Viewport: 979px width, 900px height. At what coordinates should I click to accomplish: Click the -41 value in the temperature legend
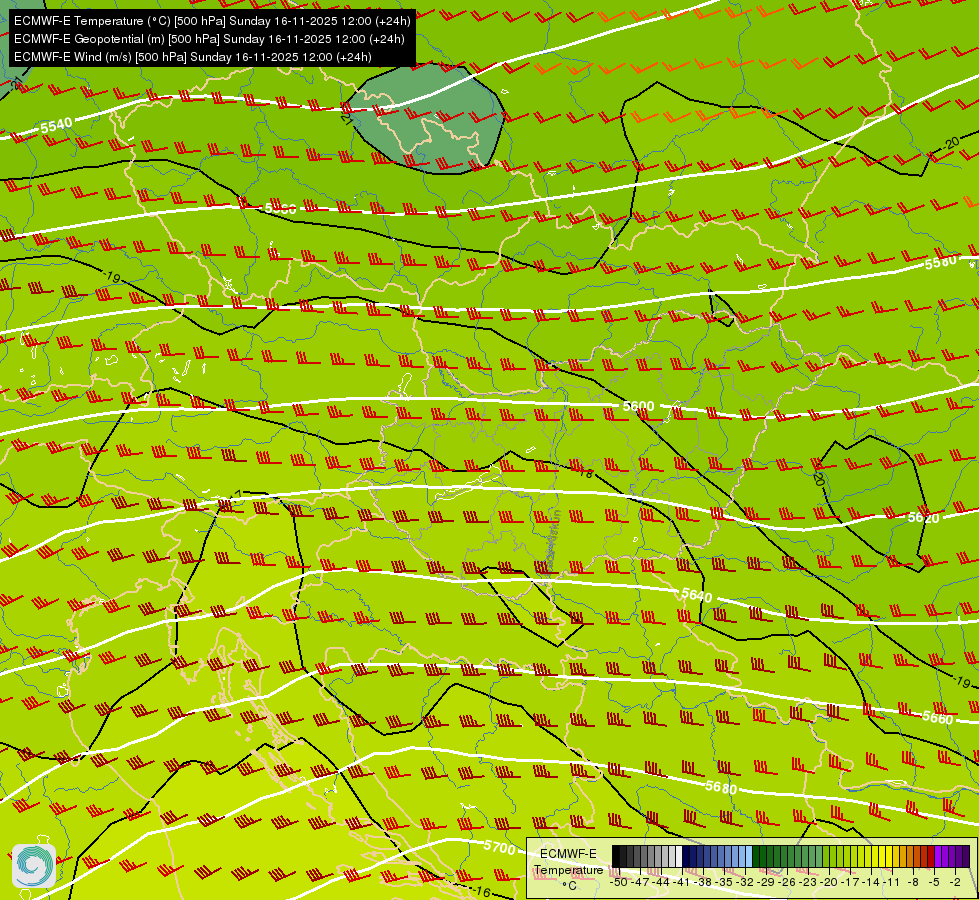tap(683, 882)
